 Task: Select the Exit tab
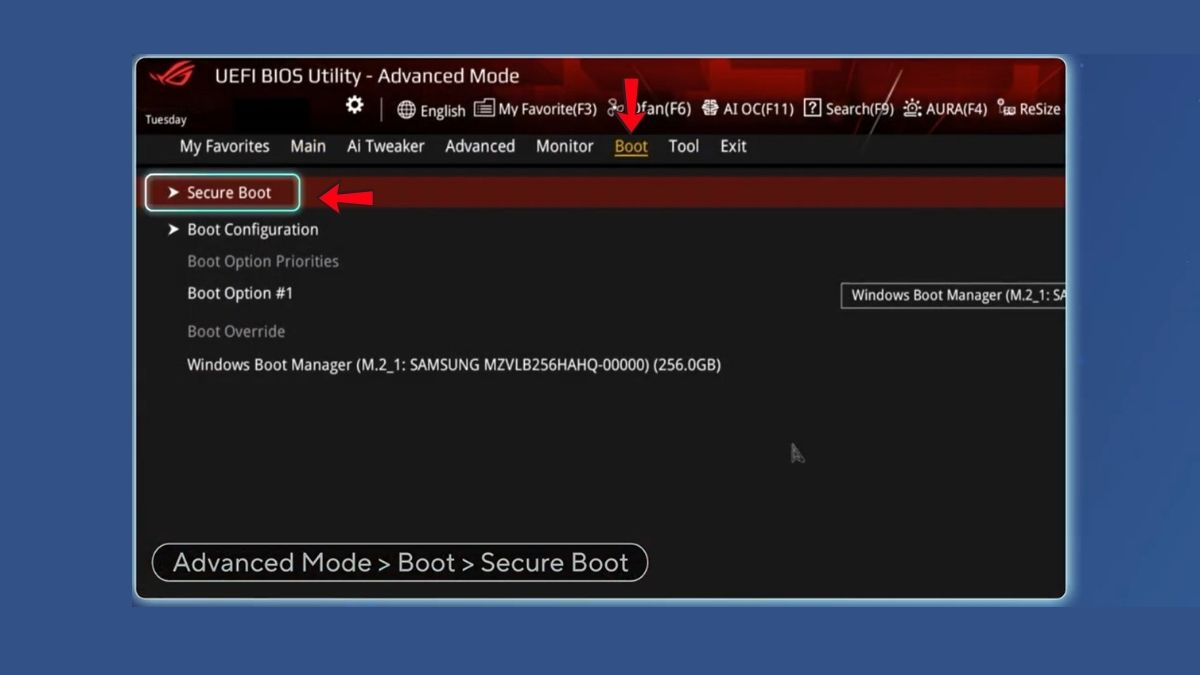733,146
